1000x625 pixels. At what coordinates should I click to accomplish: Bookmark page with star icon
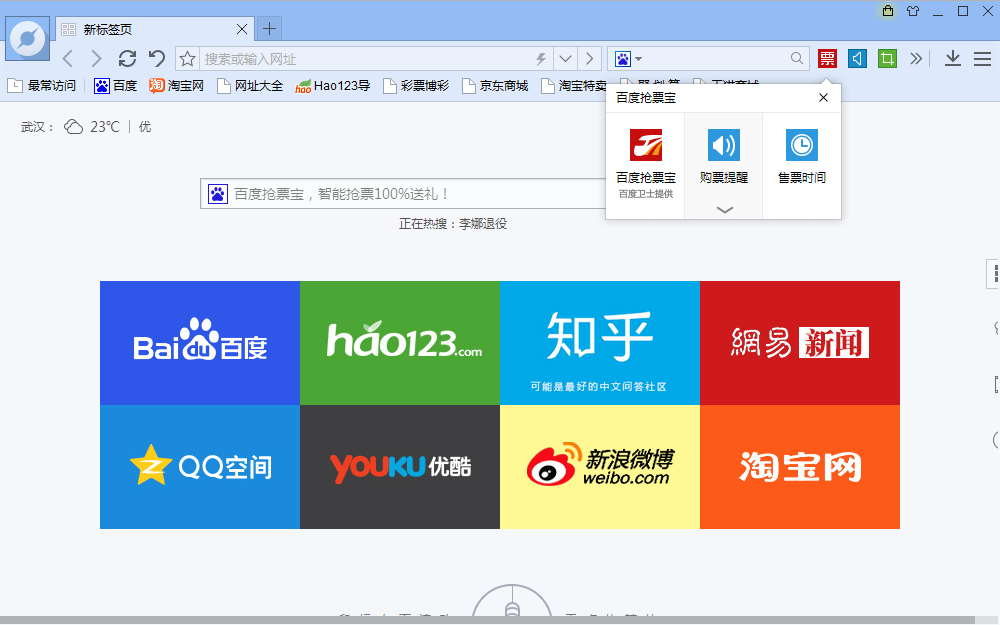tap(187, 59)
